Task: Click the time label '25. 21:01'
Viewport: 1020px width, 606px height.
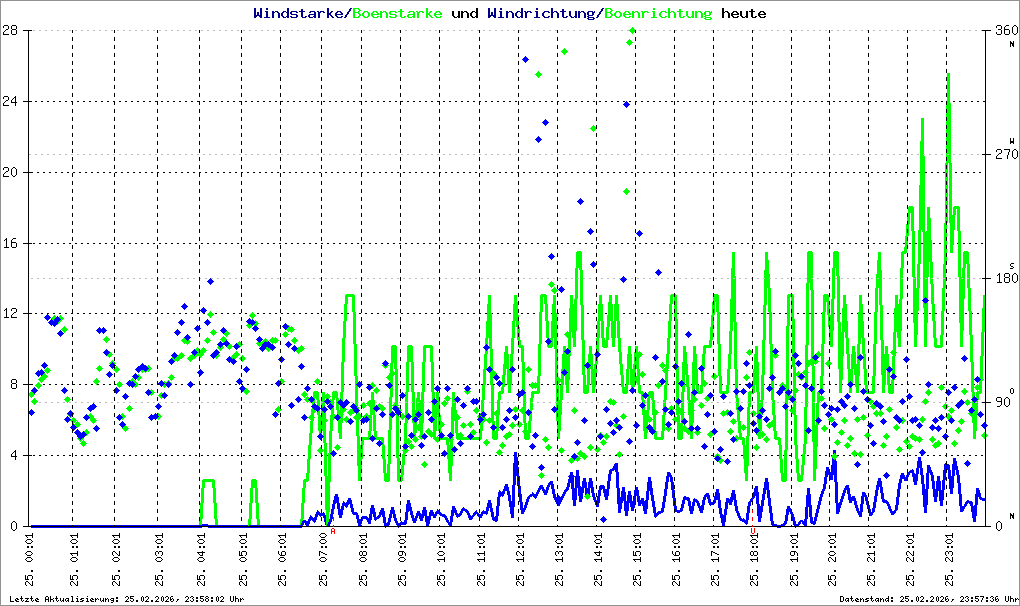Action: coord(872,560)
